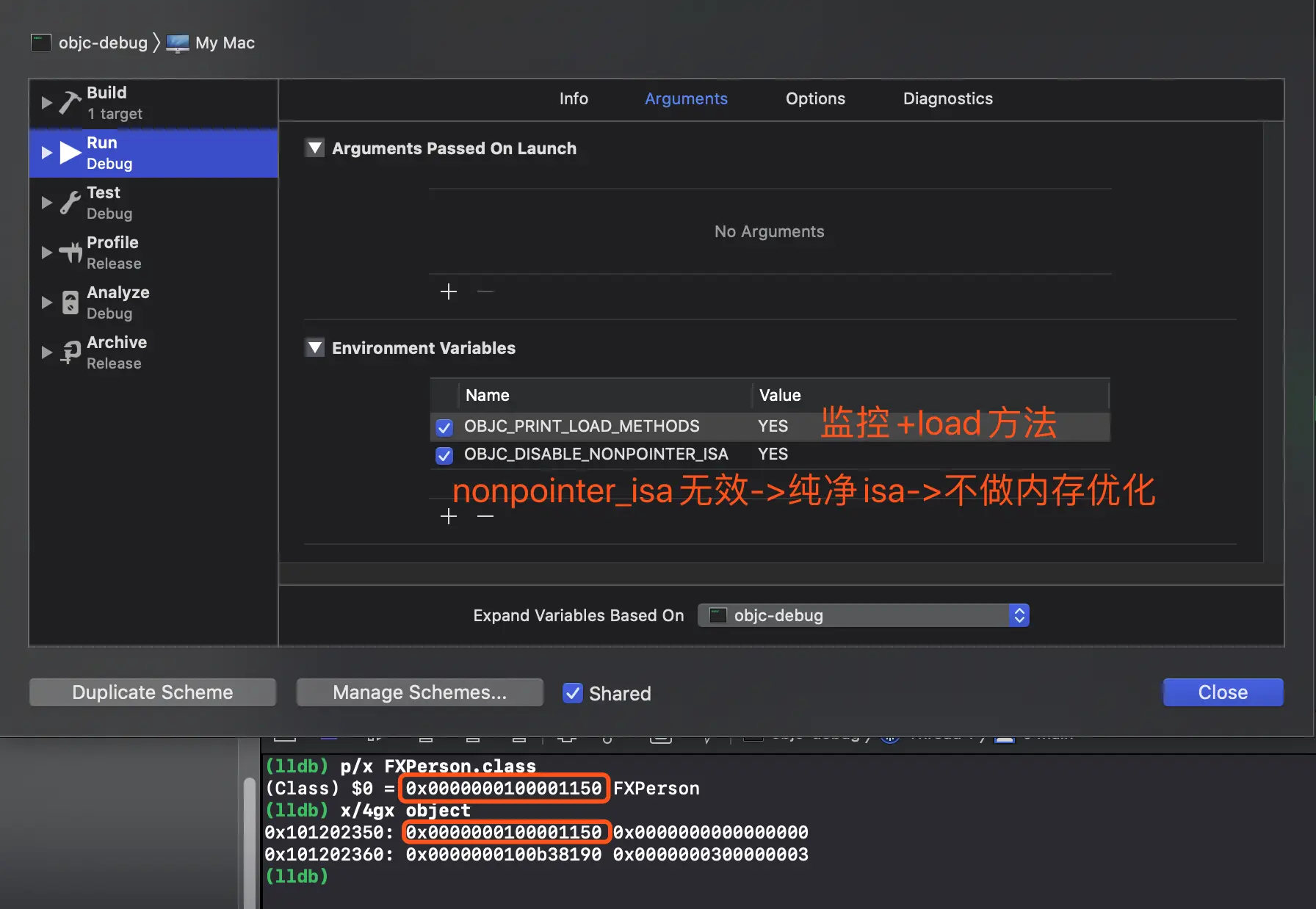The image size is (1316, 909).
Task: Add a new launch argument with plus
Action: [x=449, y=291]
